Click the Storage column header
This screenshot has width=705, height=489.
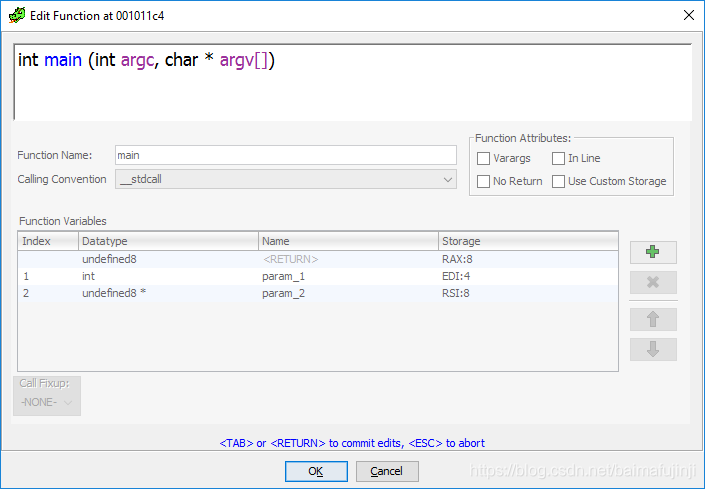click(x=528, y=241)
